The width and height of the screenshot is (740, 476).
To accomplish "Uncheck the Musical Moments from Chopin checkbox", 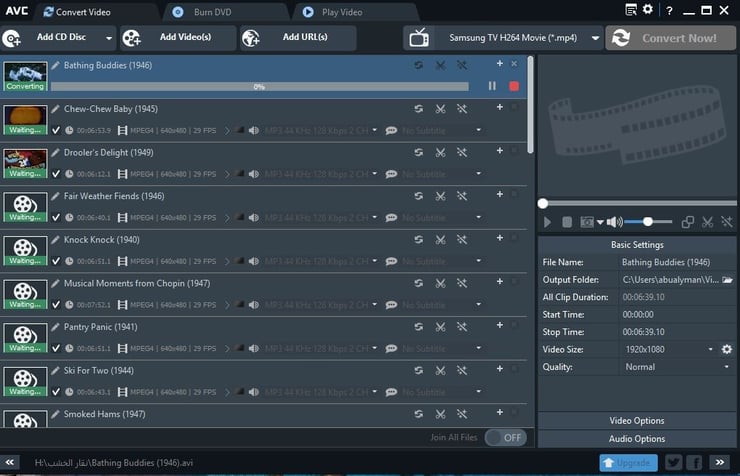I will click(x=56, y=305).
